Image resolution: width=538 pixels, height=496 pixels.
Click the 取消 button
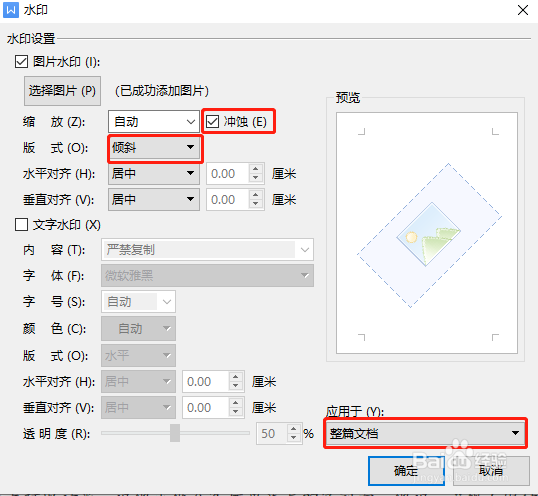(491, 471)
